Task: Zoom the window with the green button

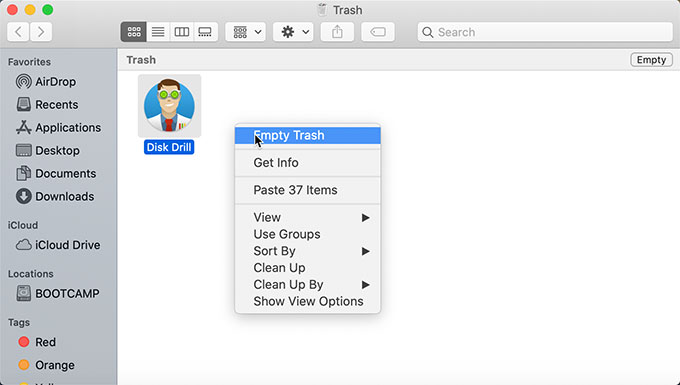Action: point(48,10)
